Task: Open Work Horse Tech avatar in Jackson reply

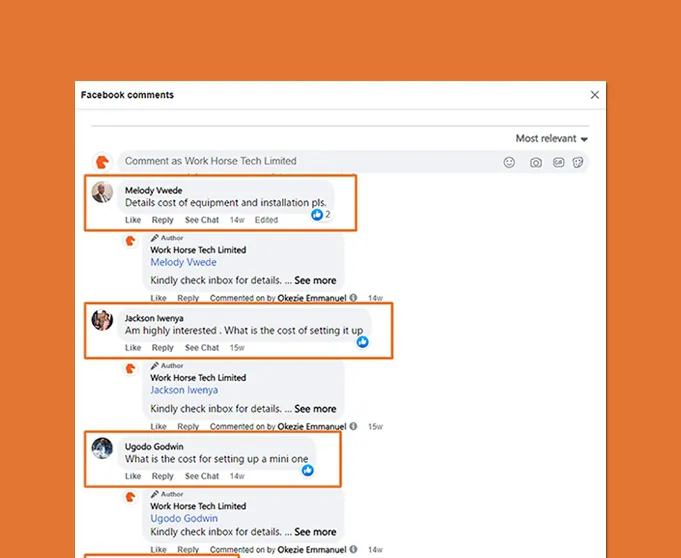Action: (x=130, y=369)
